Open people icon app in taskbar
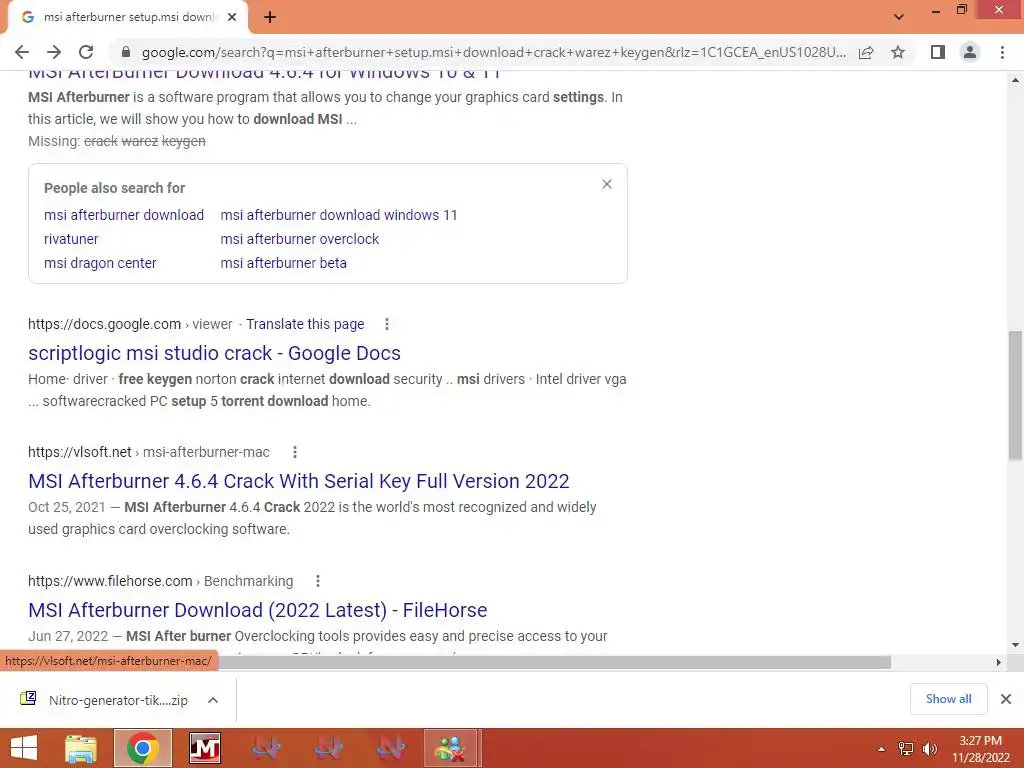Screen dimensions: 1024x768 click(x=452, y=748)
